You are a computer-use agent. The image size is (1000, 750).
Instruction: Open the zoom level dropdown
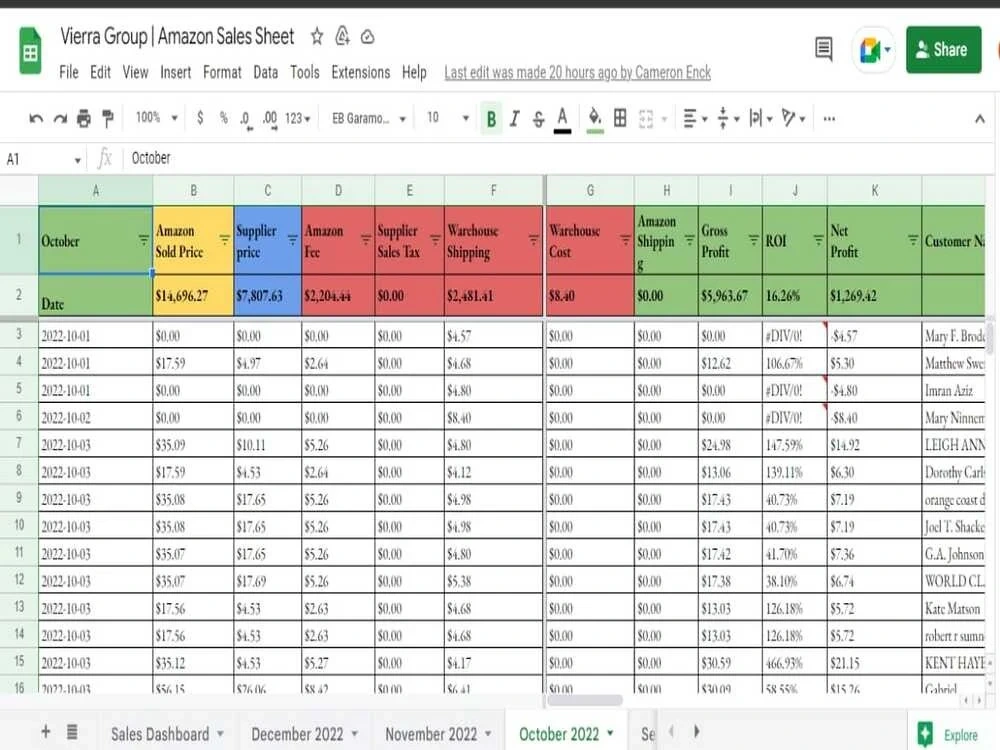[x=156, y=117]
